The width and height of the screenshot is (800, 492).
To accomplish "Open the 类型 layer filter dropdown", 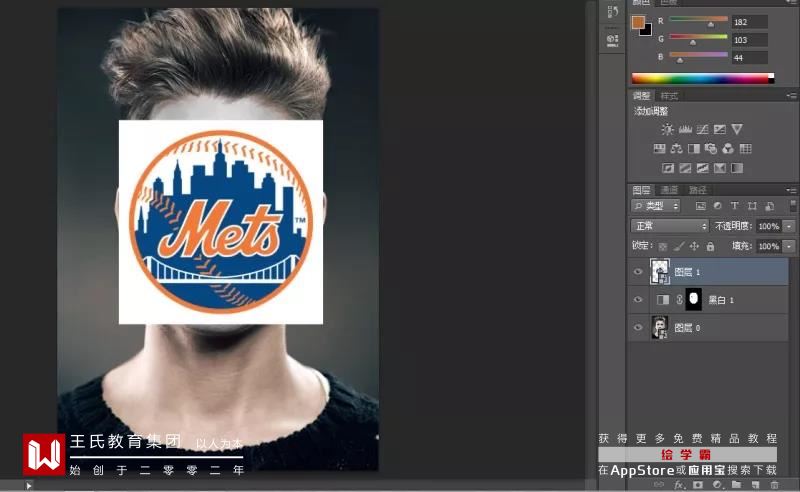I will click(656, 206).
